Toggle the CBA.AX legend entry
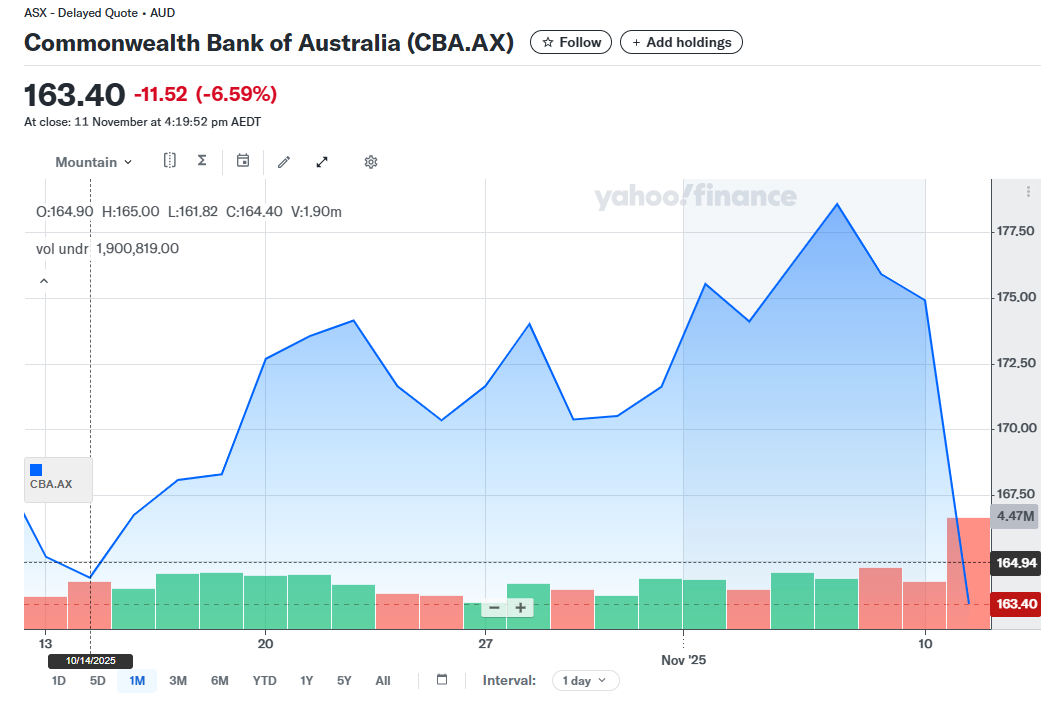Viewport: 1052px width, 708px height. (x=57, y=480)
